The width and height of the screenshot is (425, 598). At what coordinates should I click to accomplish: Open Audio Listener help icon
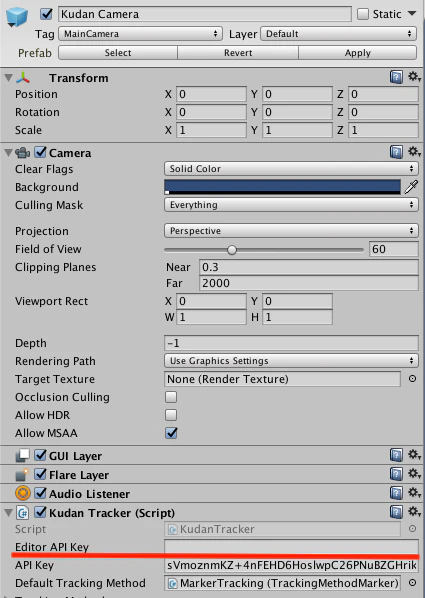pos(396,493)
